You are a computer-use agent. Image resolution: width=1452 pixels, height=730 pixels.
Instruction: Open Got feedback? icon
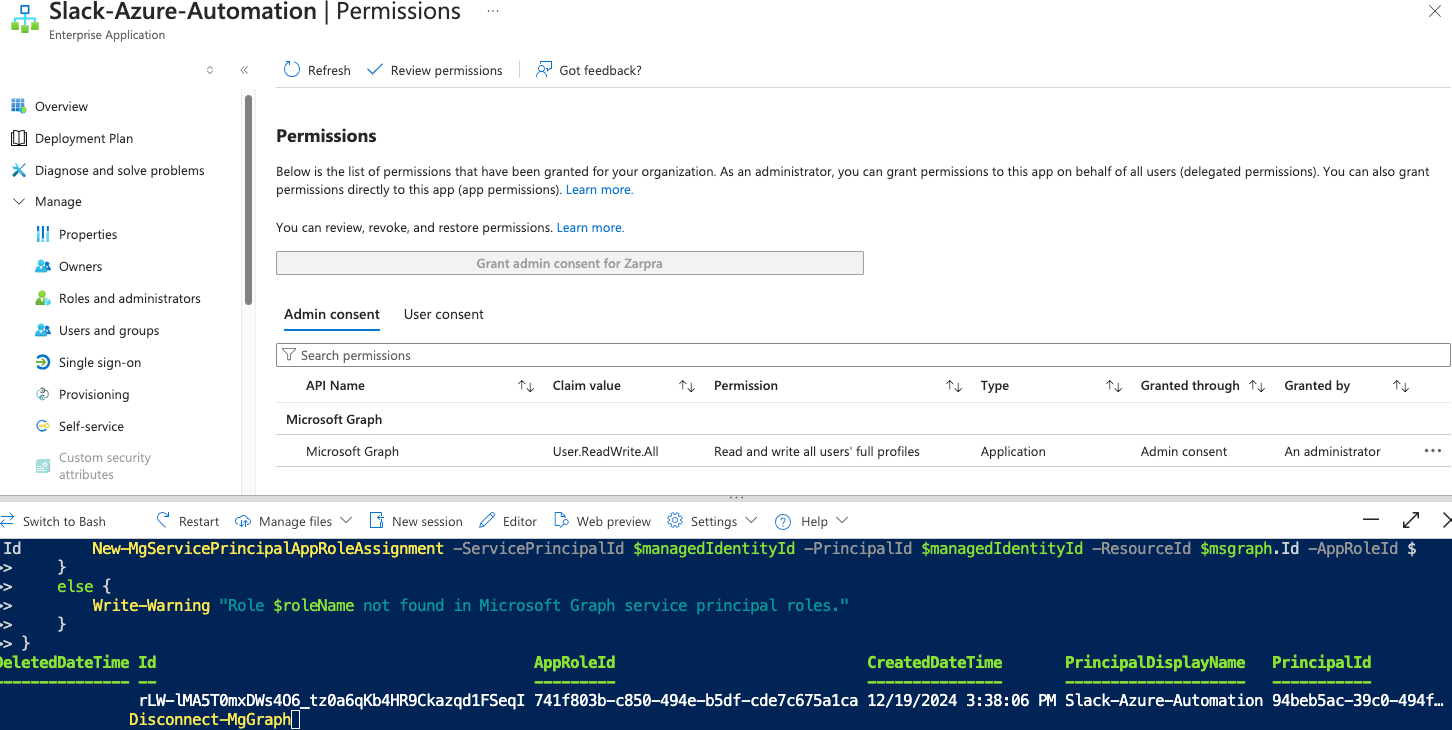click(x=544, y=70)
